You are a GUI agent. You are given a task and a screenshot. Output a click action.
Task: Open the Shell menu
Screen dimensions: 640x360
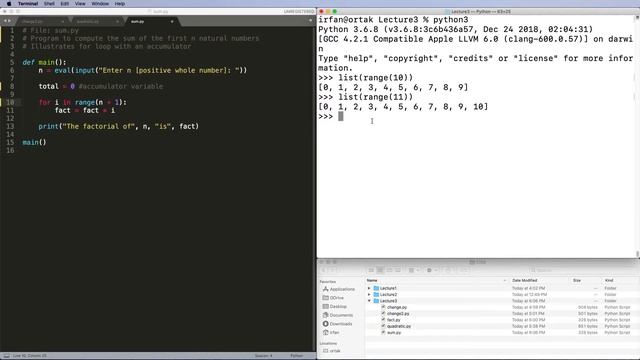click(x=49, y=4)
